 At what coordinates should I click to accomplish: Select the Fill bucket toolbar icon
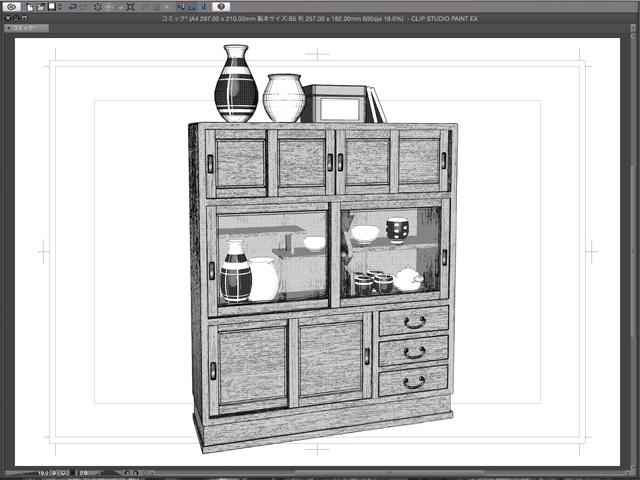(120, 7)
